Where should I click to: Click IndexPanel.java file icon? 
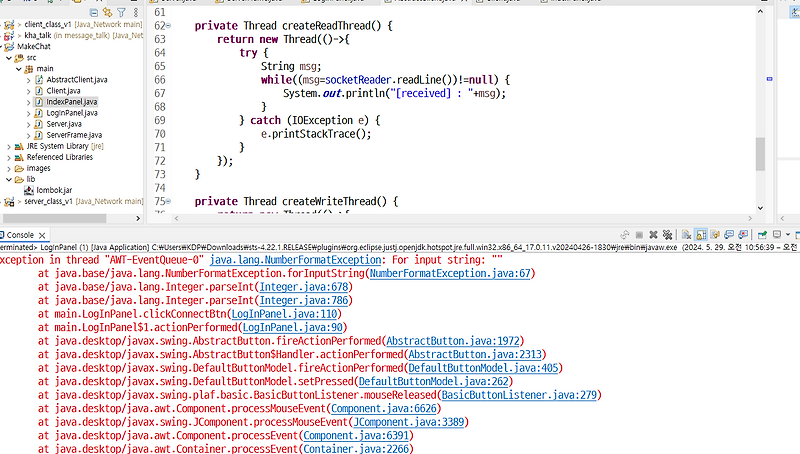coord(39,102)
